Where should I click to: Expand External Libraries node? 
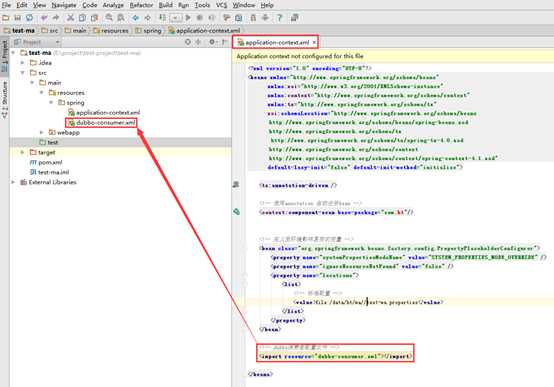click(x=13, y=182)
